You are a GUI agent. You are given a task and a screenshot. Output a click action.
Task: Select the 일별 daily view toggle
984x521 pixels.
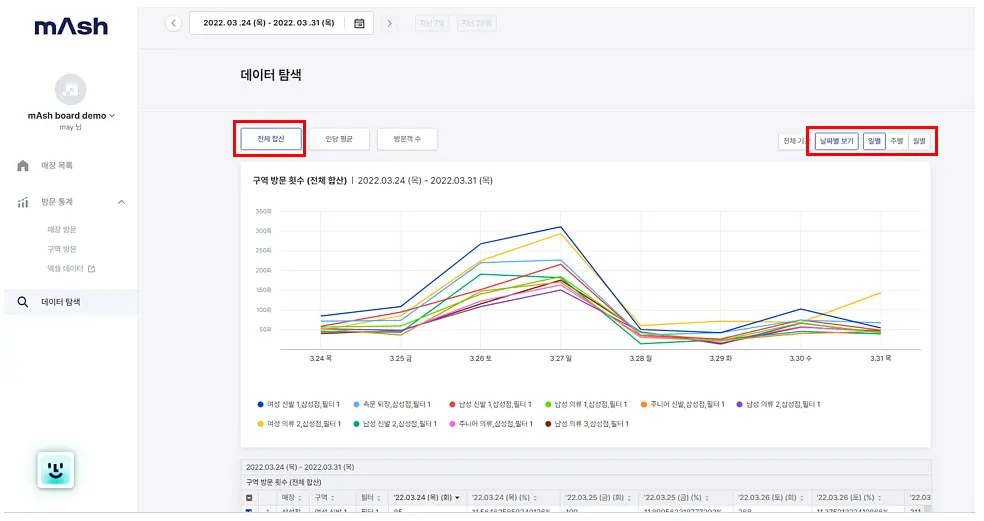(874, 141)
